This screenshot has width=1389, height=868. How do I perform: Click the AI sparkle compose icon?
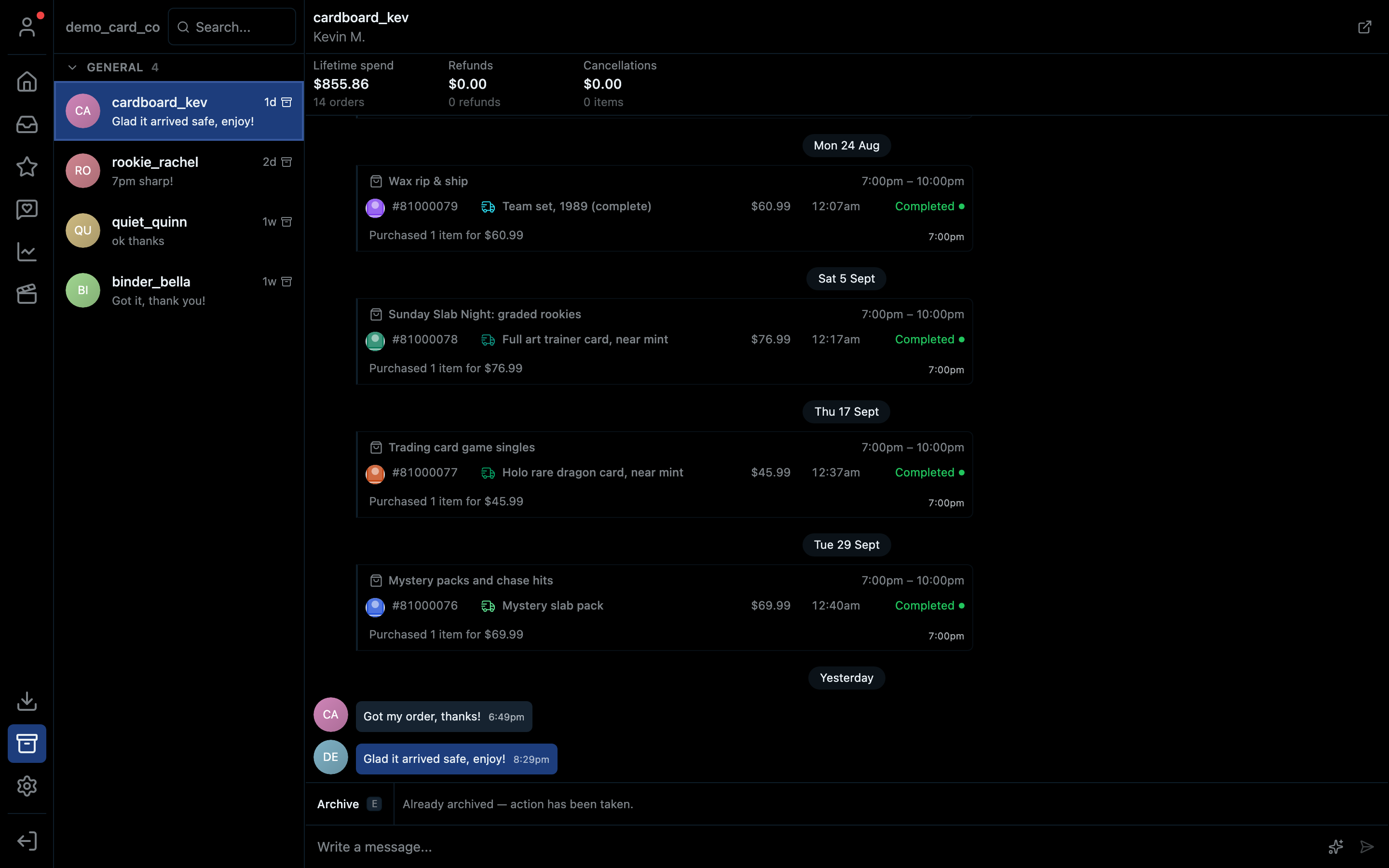[1335, 847]
